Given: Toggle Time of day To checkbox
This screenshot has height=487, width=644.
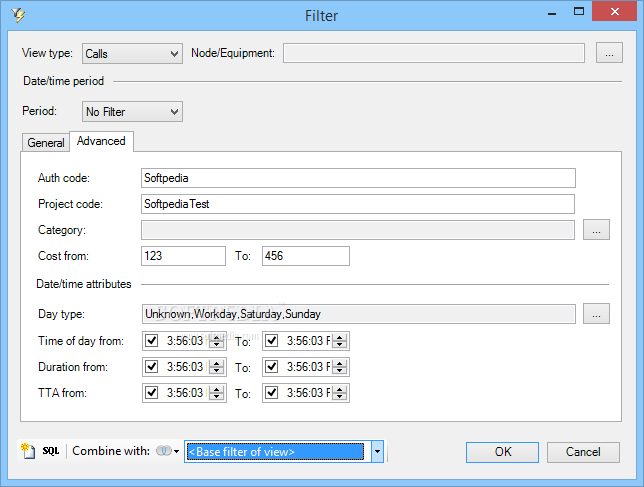Looking at the screenshot, I should [x=271, y=340].
